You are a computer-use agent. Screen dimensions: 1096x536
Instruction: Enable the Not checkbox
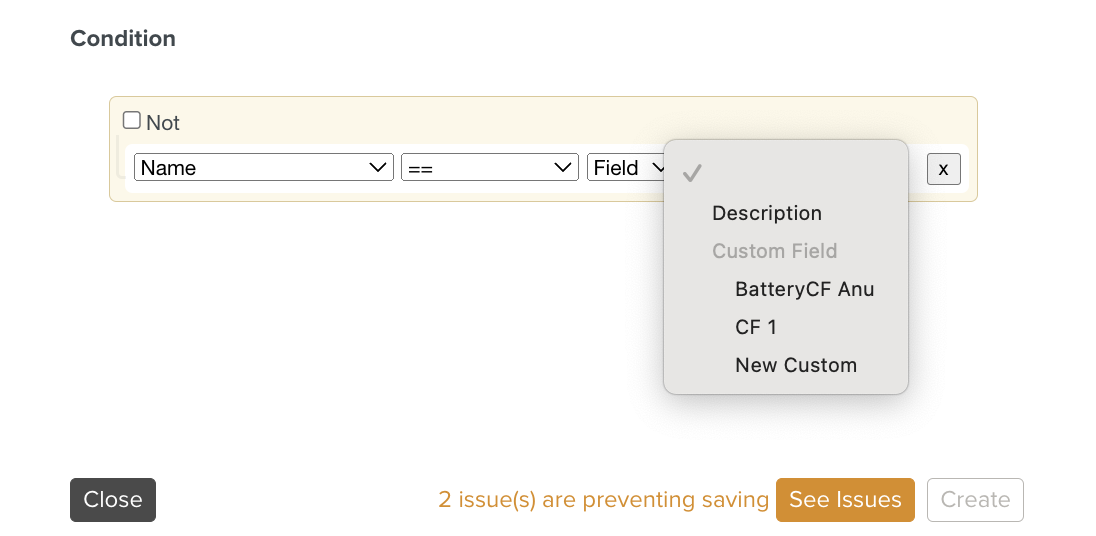click(x=132, y=121)
